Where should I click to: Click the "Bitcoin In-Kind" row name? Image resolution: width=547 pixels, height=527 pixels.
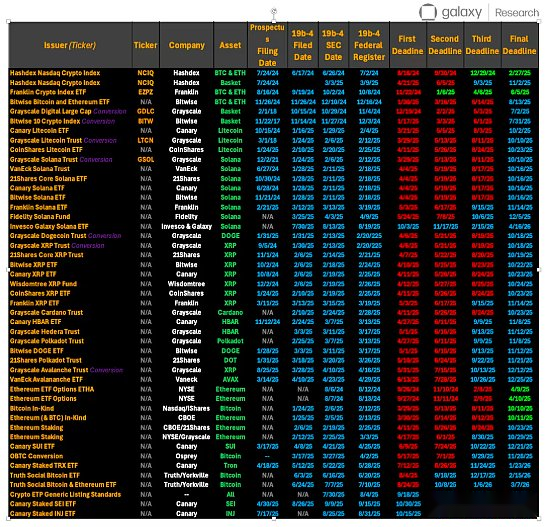coord(32,408)
